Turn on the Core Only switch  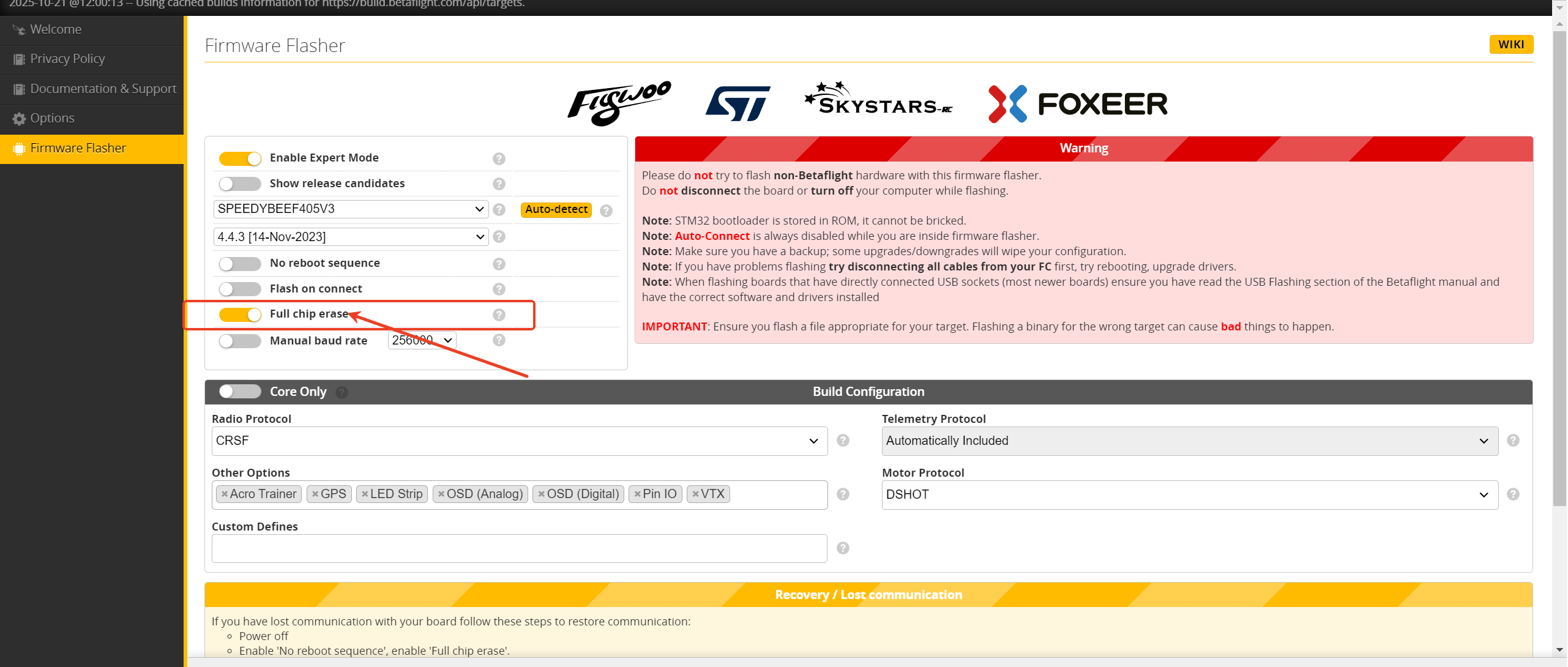click(x=240, y=392)
